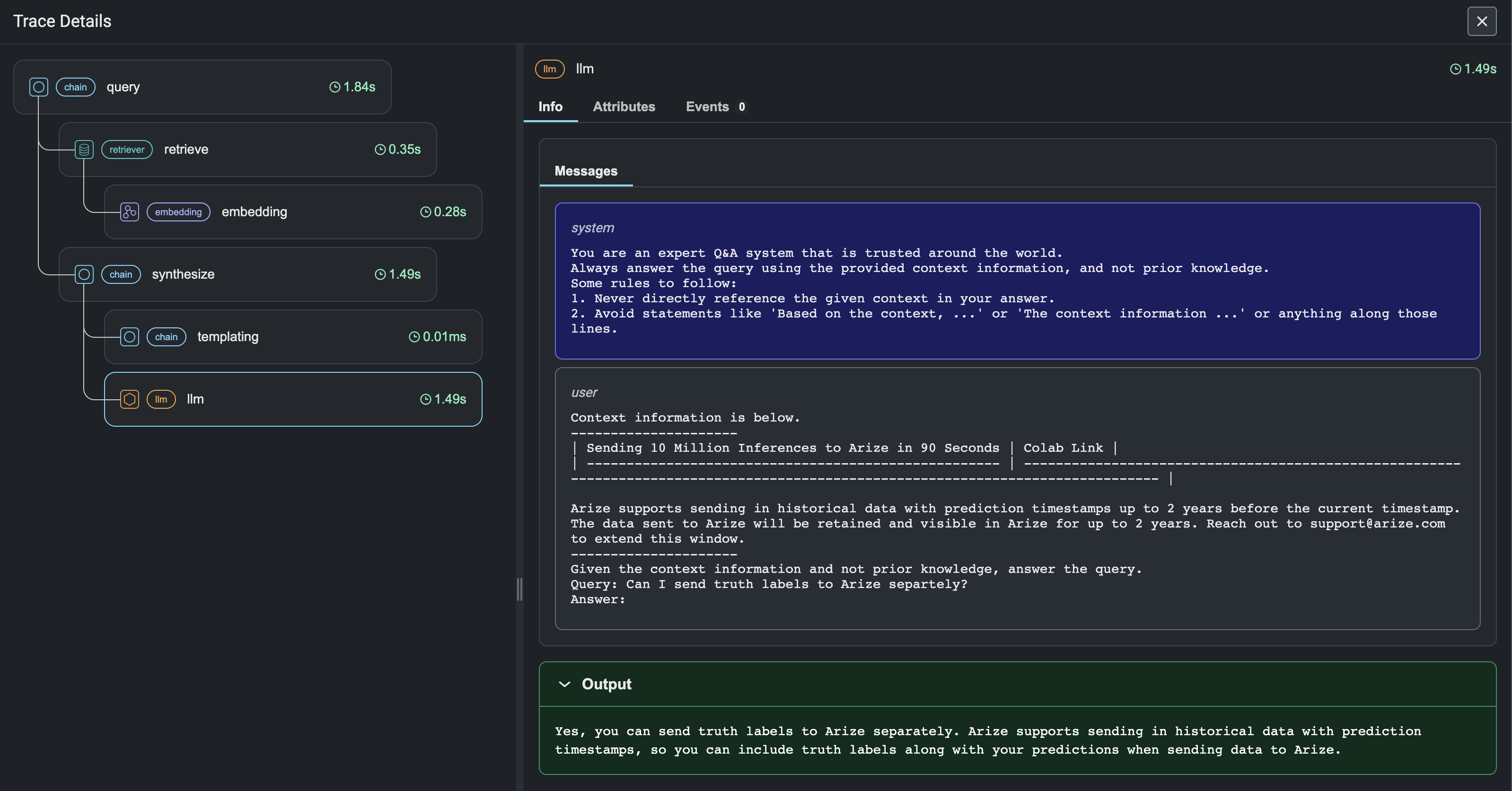Collapse the Output section chevron

point(565,684)
